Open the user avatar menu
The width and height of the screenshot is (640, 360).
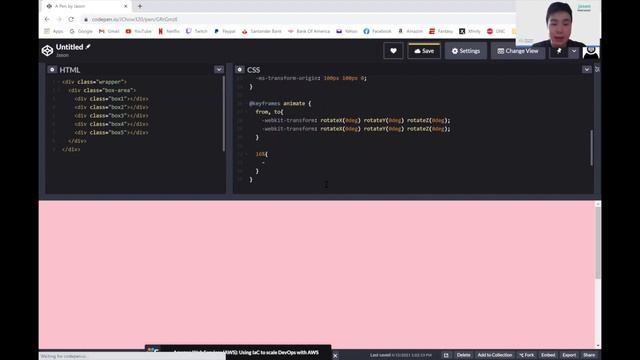591,52
